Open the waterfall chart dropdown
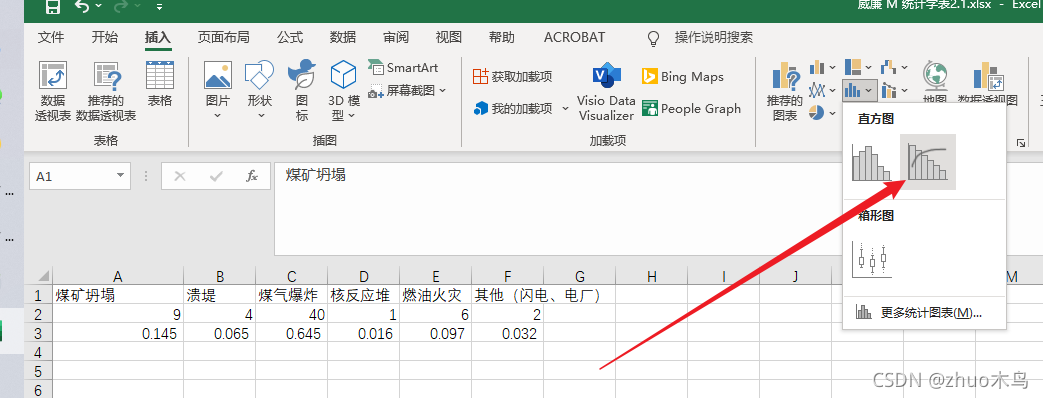Screen dimensions: 1043x398 coord(895,67)
